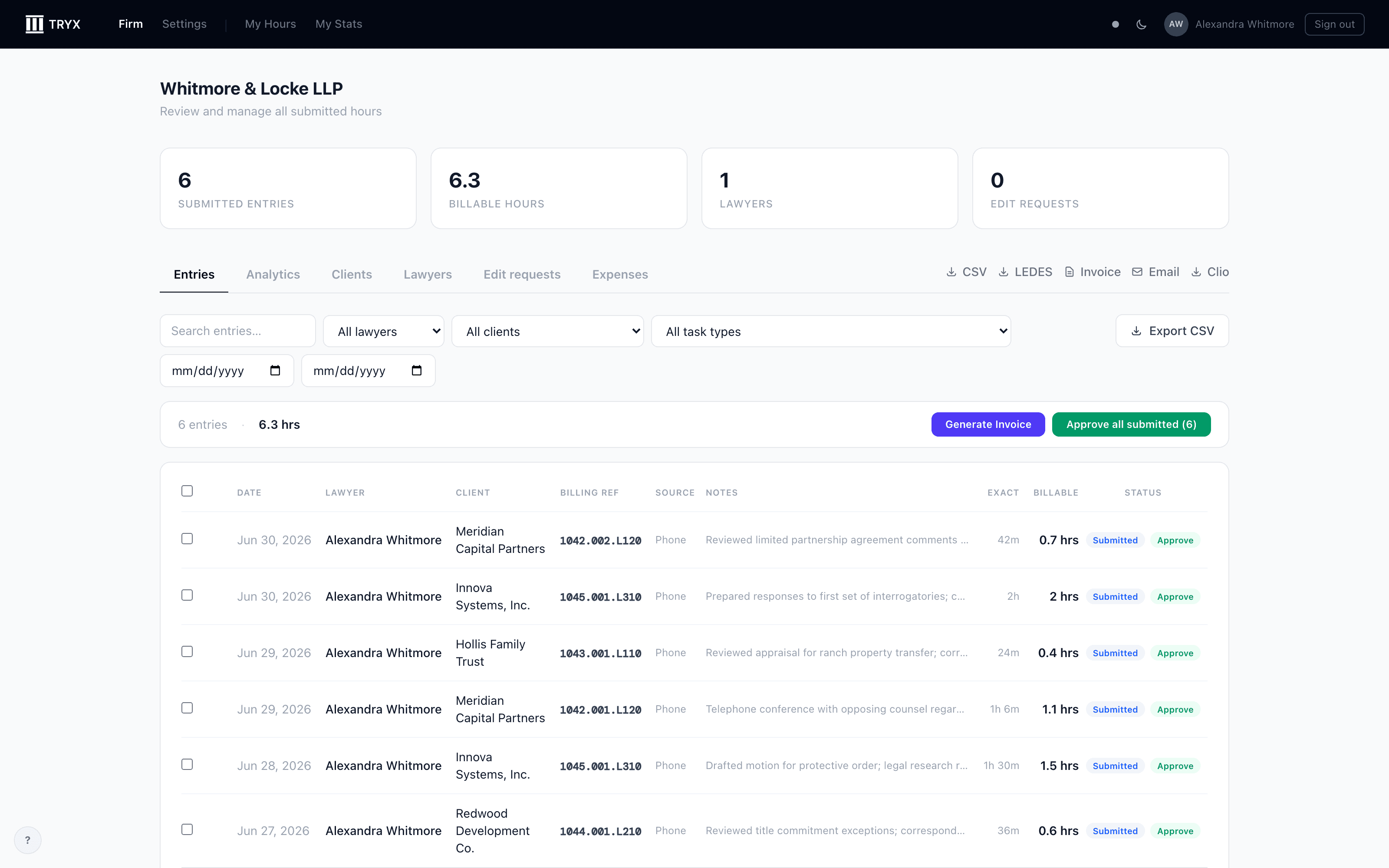The height and width of the screenshot is (868, 1389).
Task: Click the BILLABLE column header
Action: (1056, 493)
